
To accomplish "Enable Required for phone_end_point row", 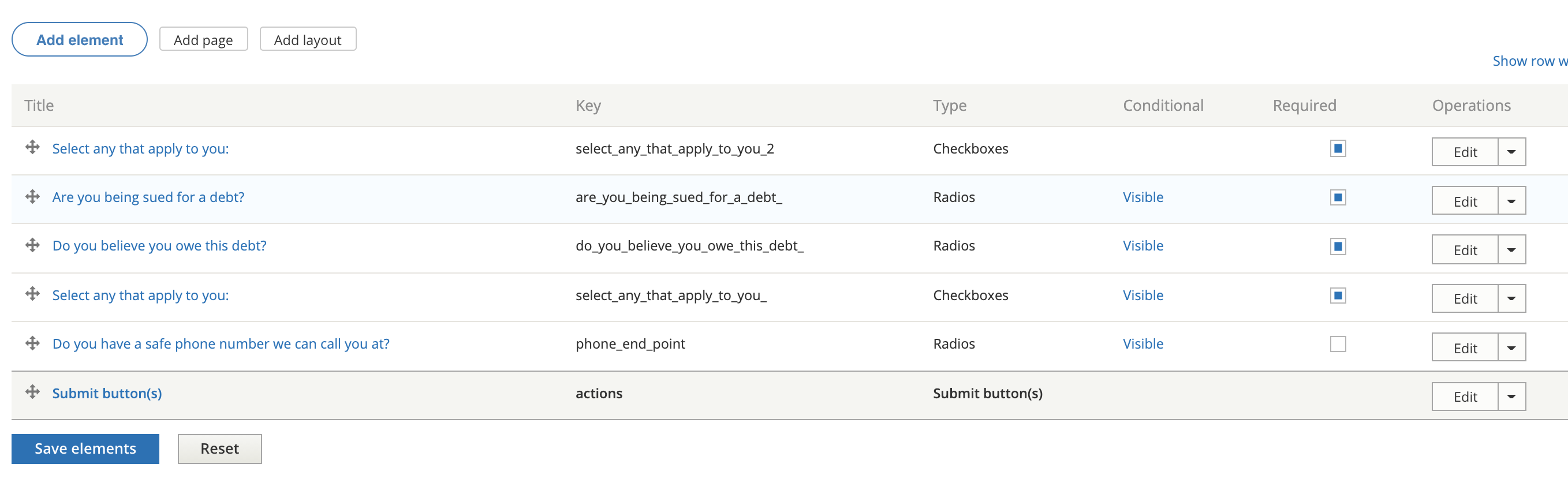I will coord(1337,344).
